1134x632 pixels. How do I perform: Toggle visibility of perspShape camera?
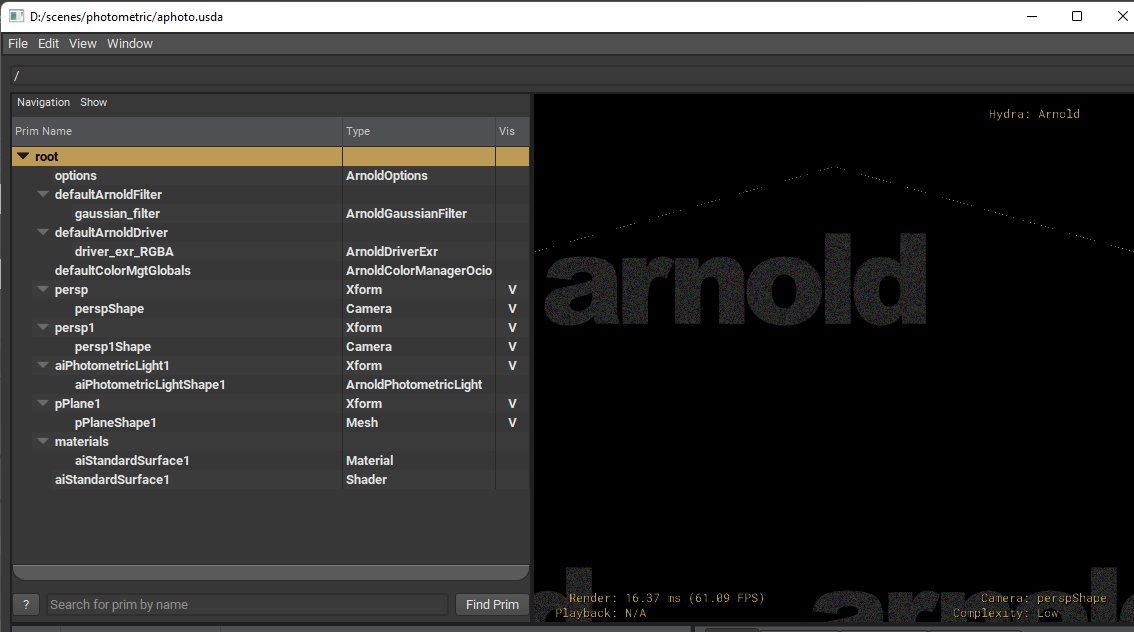coord(512,309)
